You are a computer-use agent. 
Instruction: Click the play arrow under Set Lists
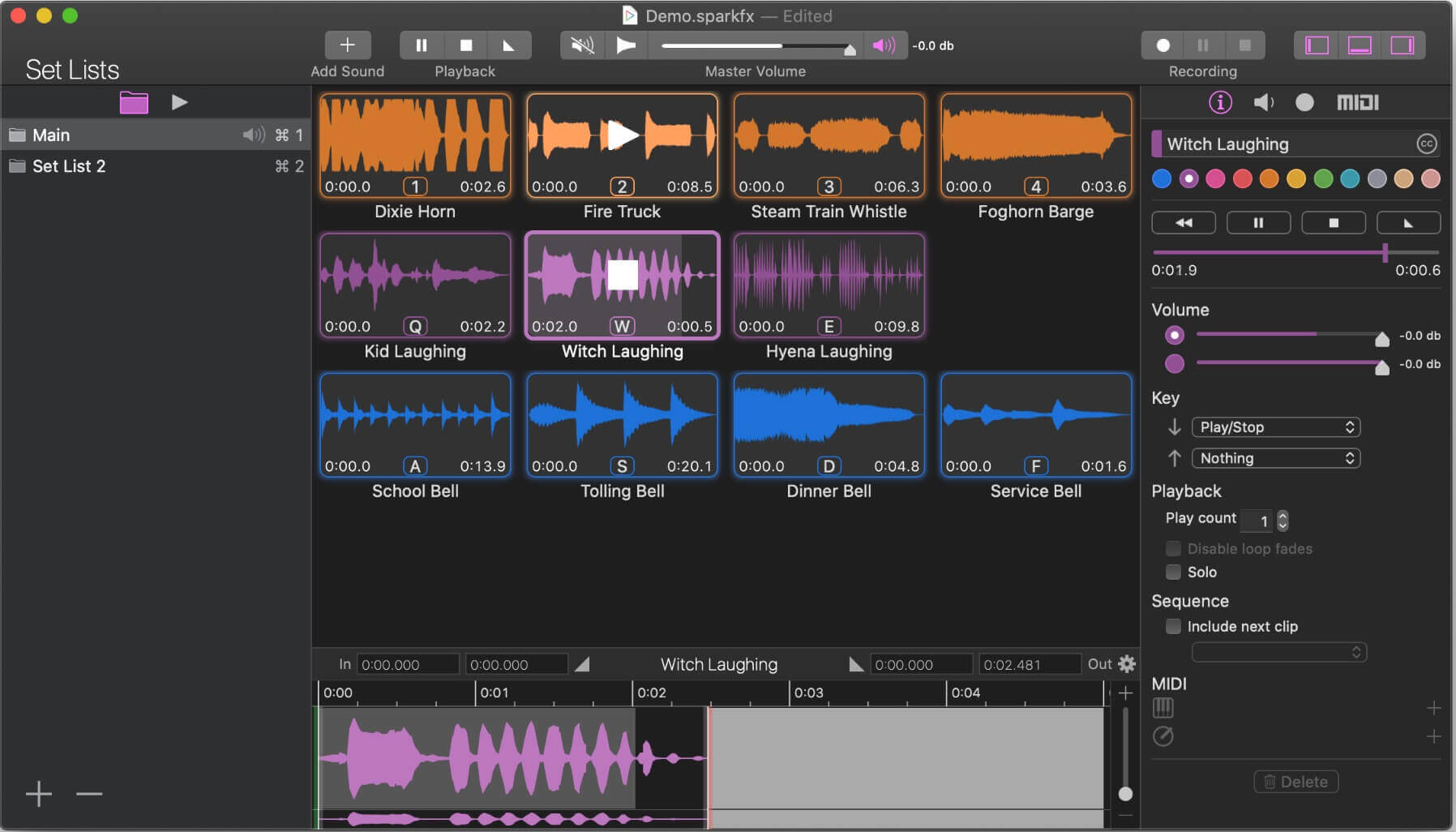click(180, 102)
